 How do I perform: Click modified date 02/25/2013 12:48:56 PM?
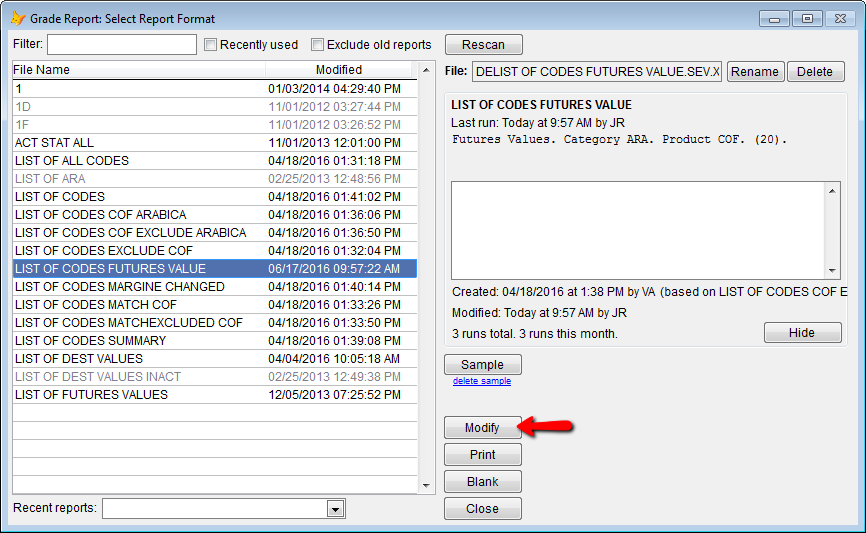(x=335, y=179)
